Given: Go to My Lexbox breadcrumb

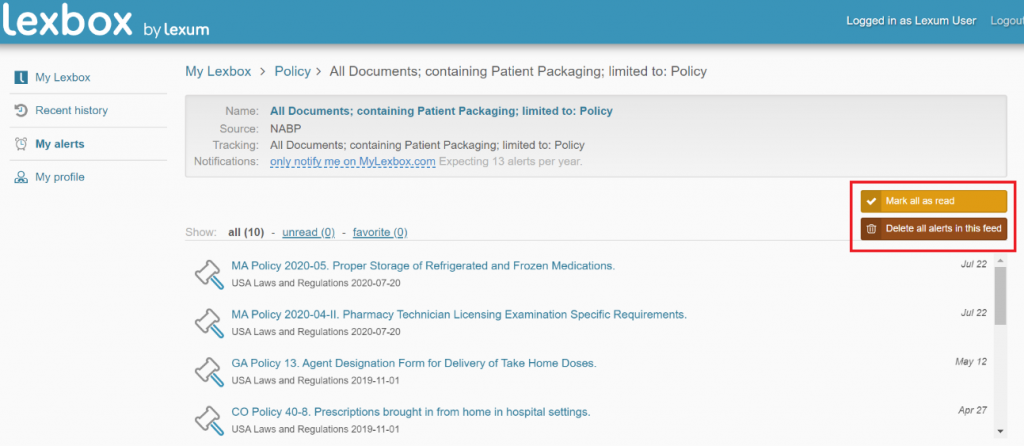Looking at the screenshot, I should tap(218, 72).
